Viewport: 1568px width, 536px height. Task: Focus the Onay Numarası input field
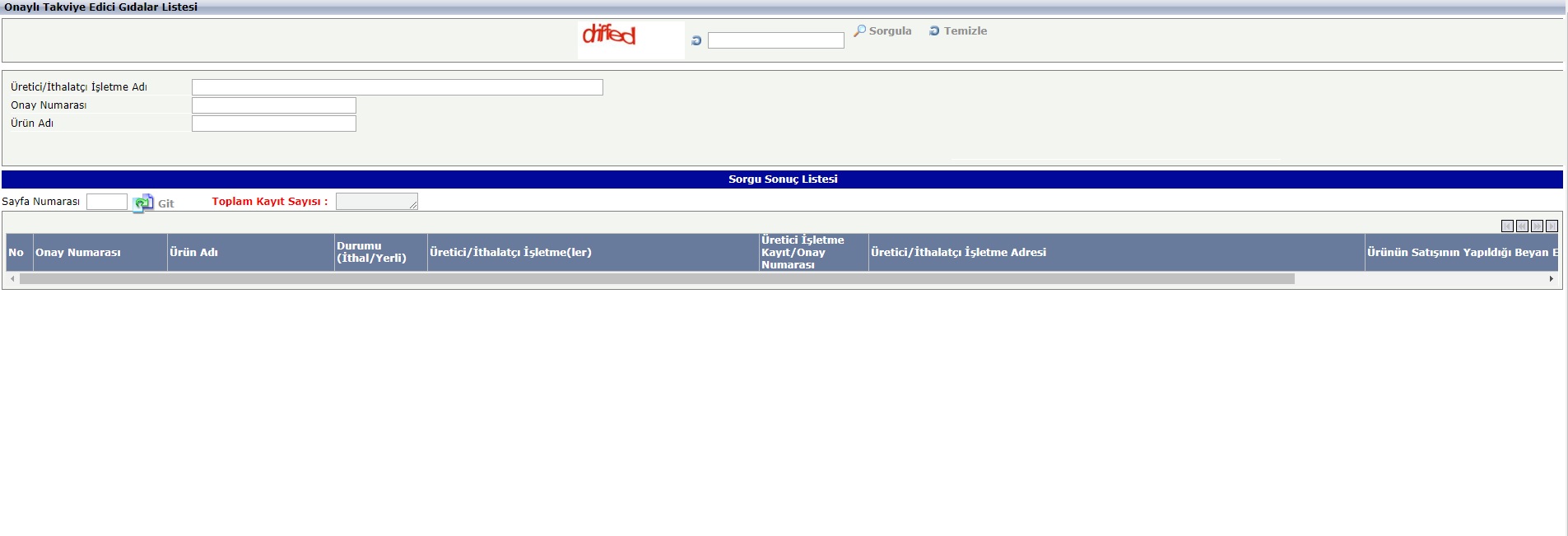pyautogui.click(x=274, y=105)
